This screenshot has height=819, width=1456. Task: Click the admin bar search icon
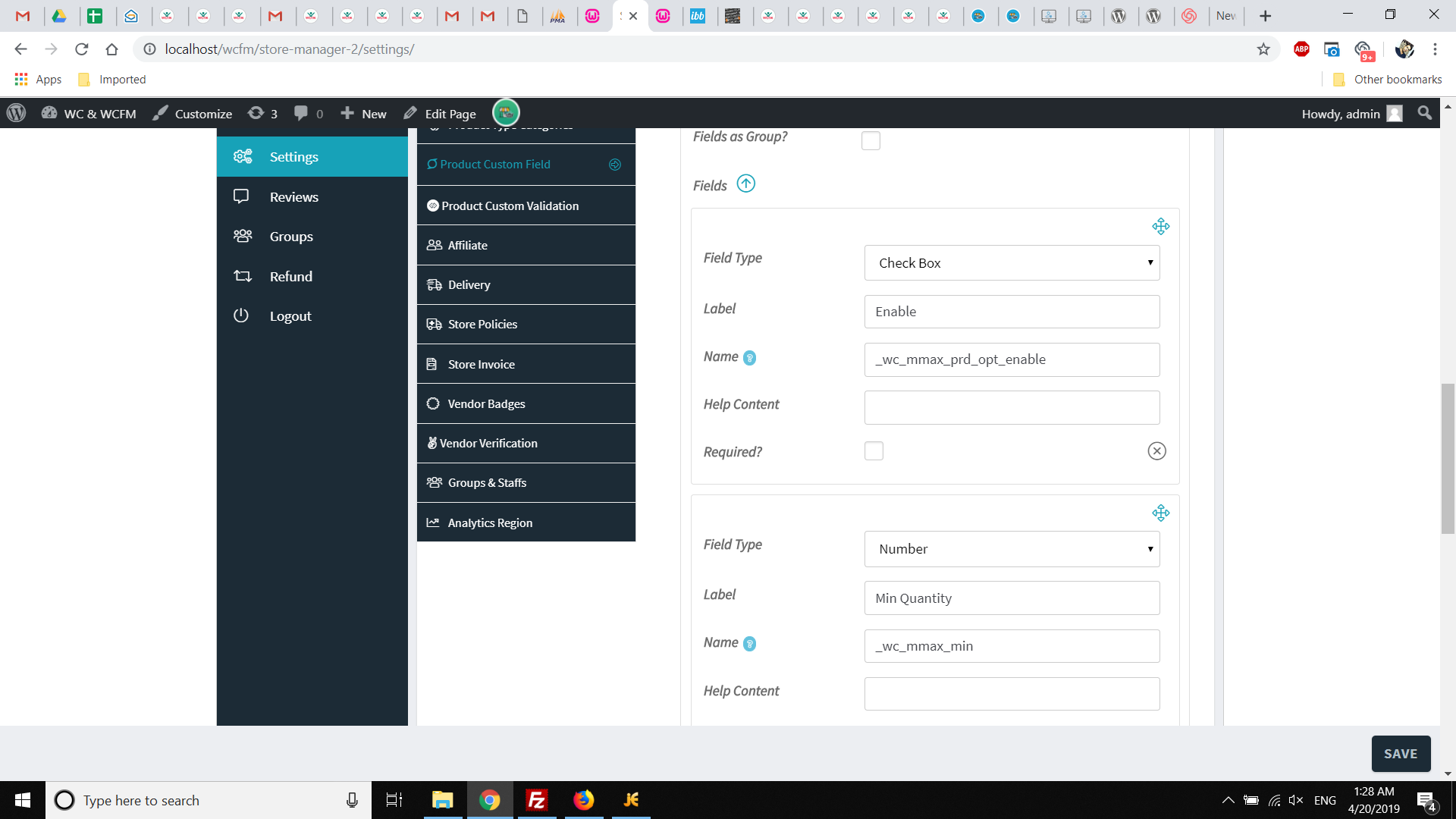[1425, 113]
